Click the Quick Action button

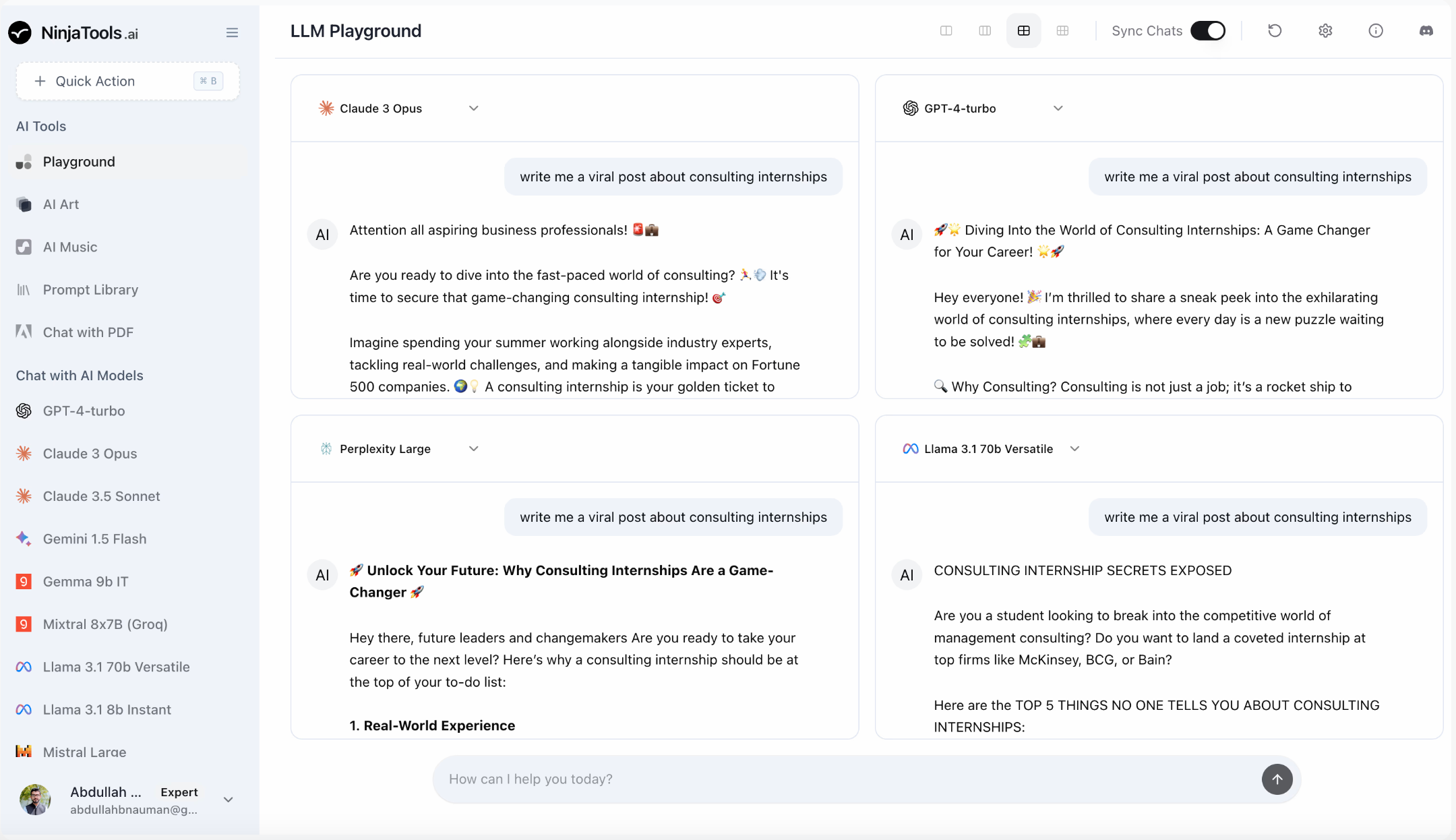click(x=128, y=81)
